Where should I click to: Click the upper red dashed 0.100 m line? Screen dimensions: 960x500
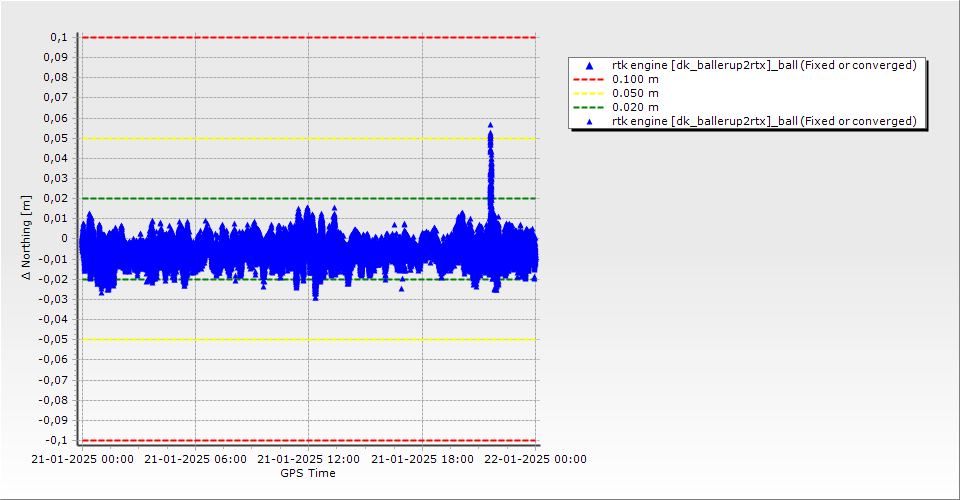(x=309, y=37)
